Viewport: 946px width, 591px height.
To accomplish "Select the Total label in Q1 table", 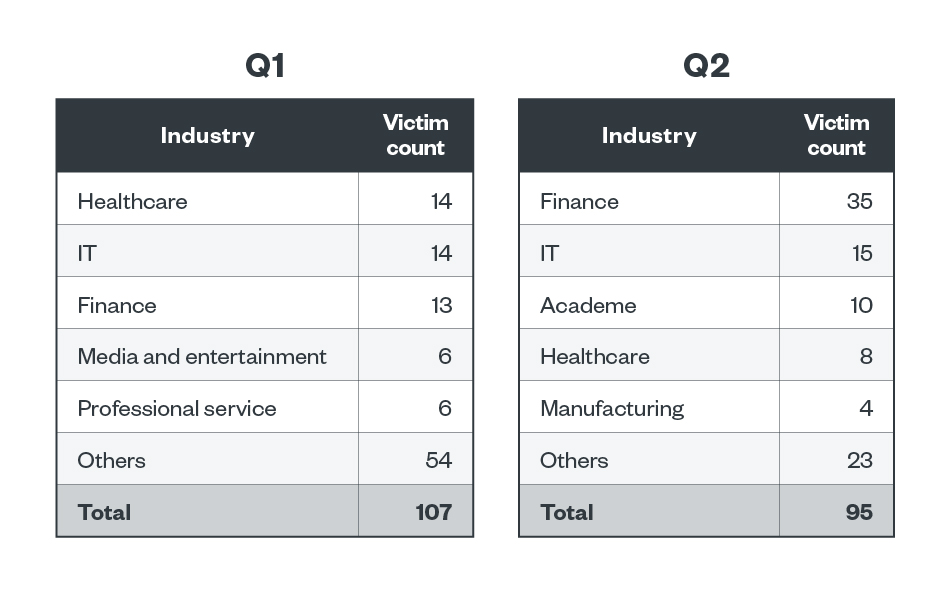I will (104, 513).
